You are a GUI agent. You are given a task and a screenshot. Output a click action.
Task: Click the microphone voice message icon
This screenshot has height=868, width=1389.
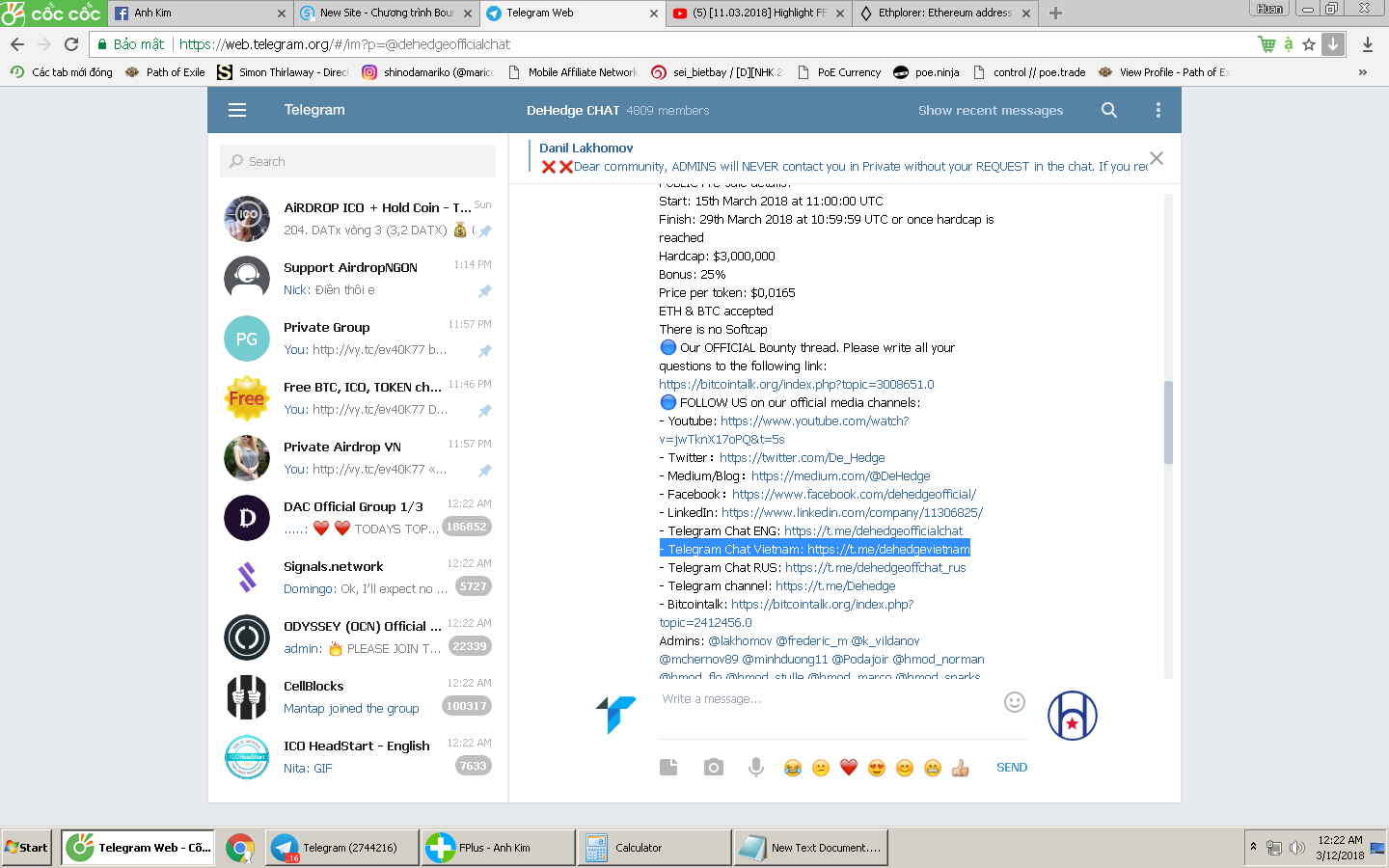pos(756,768)
